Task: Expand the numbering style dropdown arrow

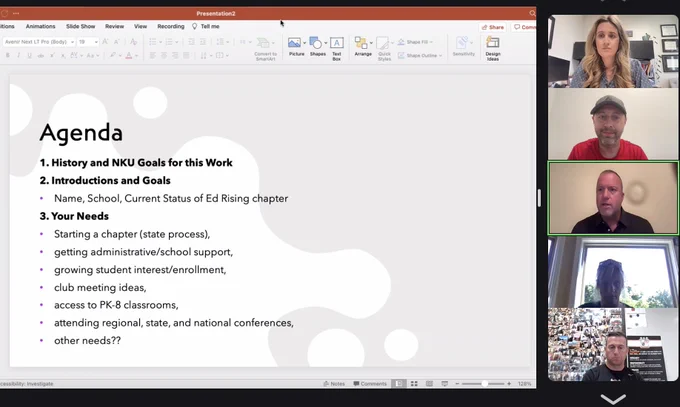Action: [177, 42]
